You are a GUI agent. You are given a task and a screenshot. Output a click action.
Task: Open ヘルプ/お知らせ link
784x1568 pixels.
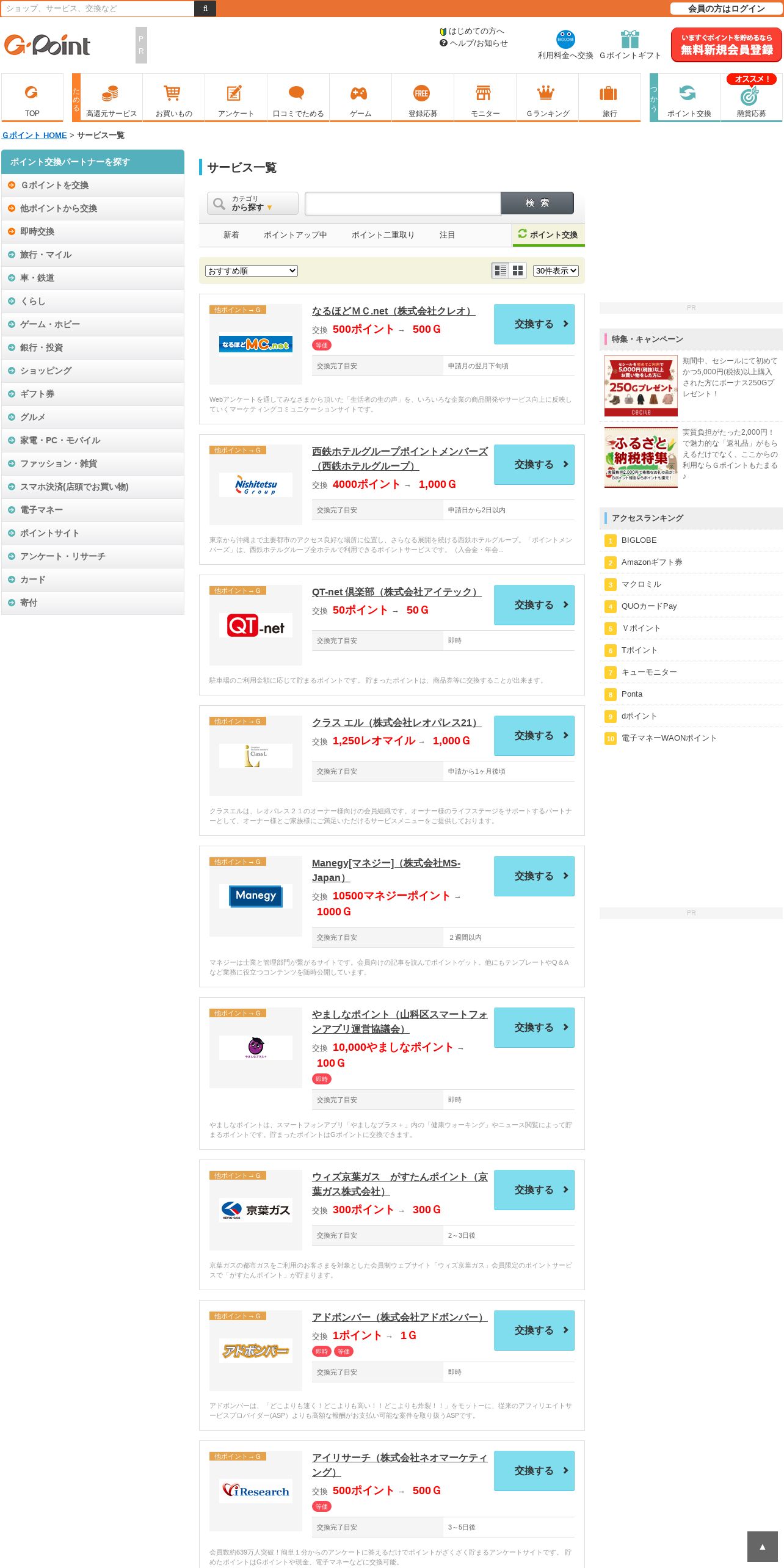479,43
